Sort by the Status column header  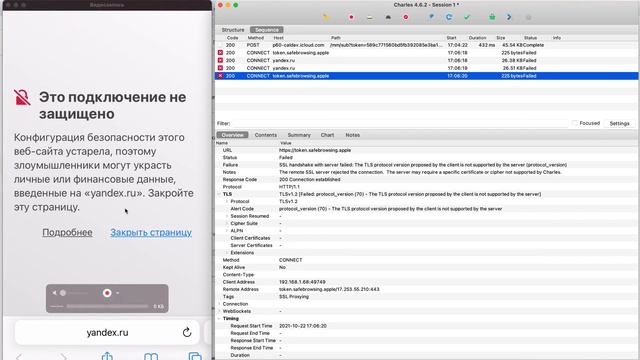[530, 38]
